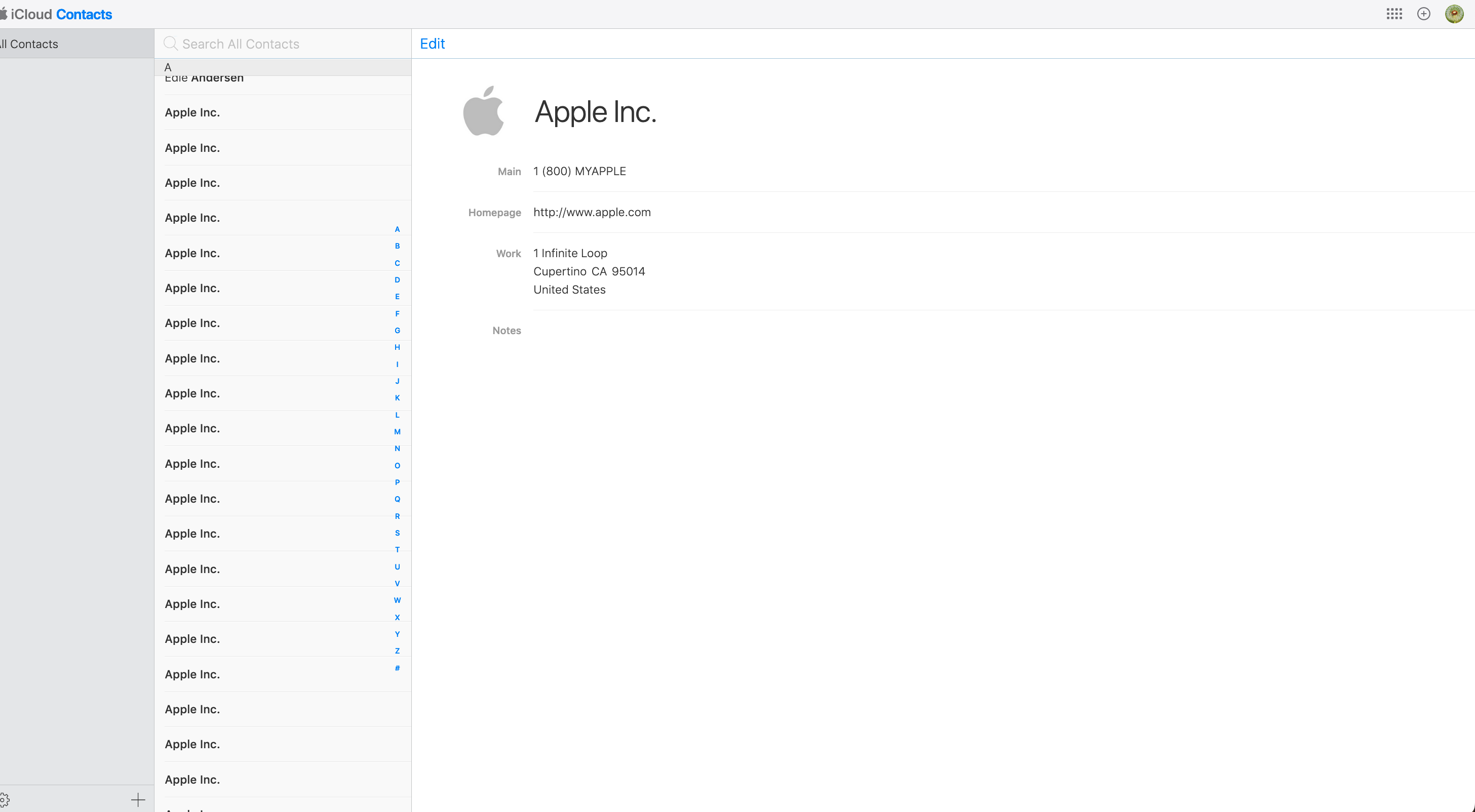1475x812 pixels.
Task: Click the Homepage field label
Action: point(495,212)
